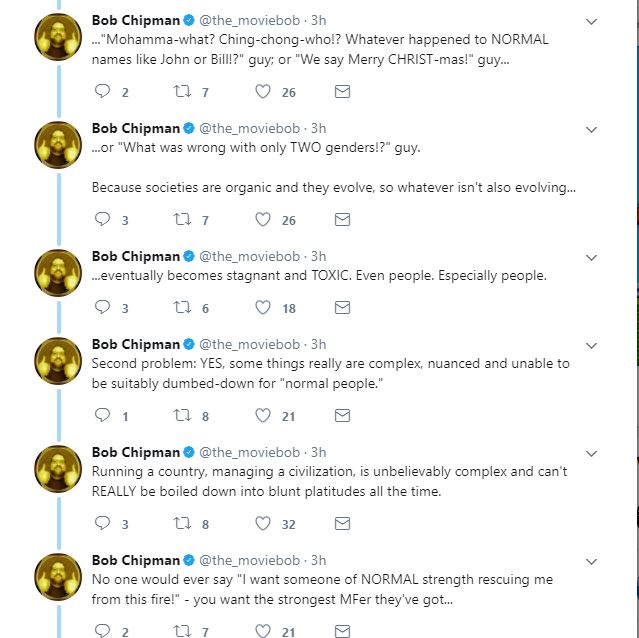The height and width of the screenshot is (638, 639).
Task: Retweet the "TWO genders" tweet
Action: coord(182,220)
